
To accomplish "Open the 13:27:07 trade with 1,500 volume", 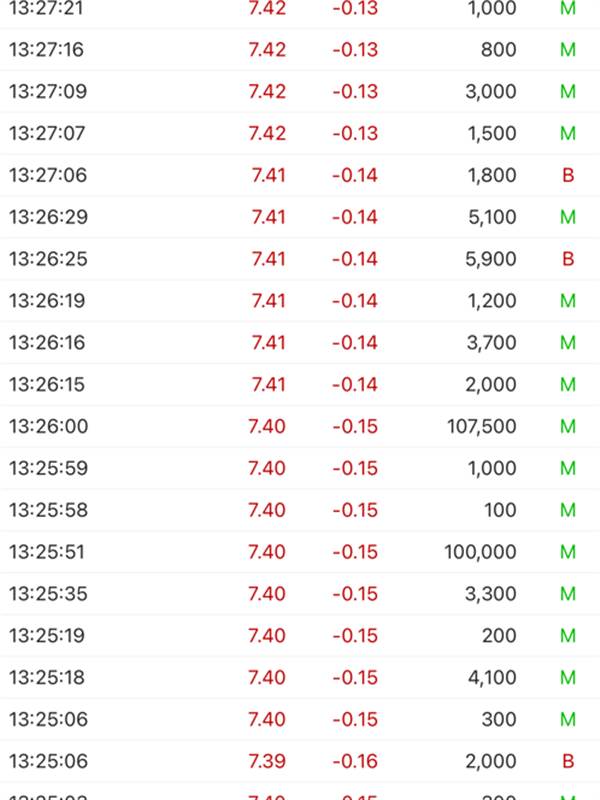I will pos(300,133).
